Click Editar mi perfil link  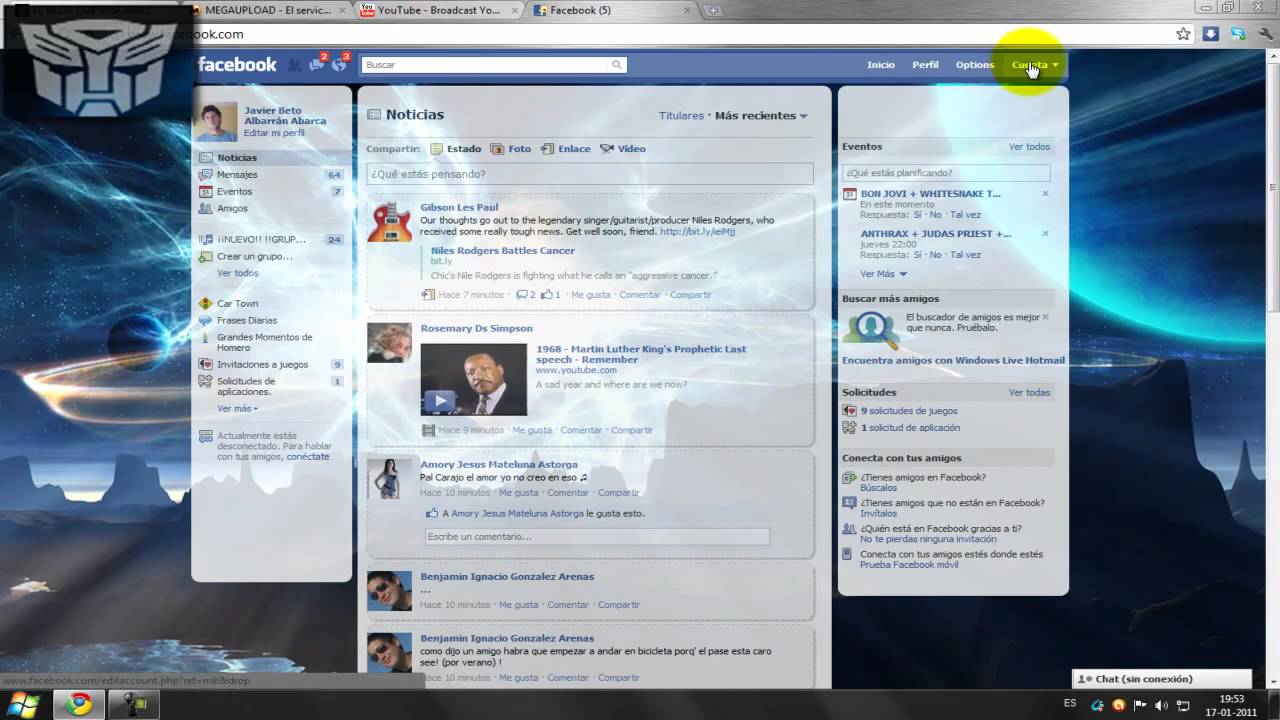coord(274,133)
